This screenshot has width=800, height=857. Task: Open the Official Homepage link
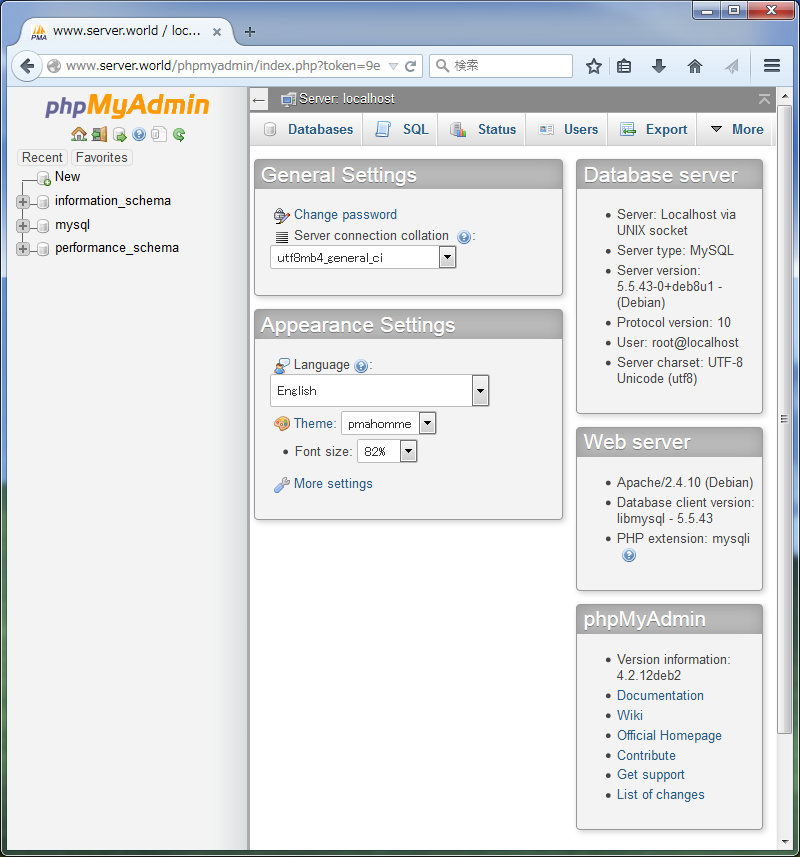coord(669,736)
